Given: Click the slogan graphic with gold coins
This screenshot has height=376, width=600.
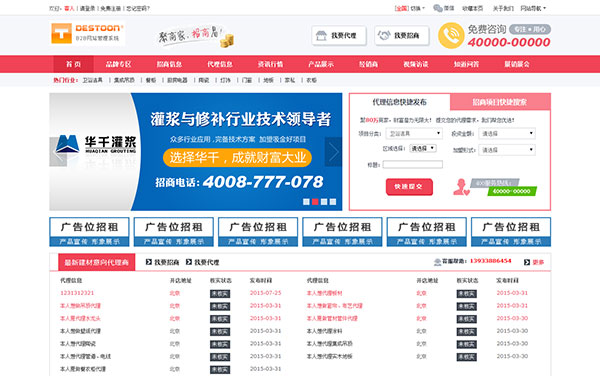Looking at the screenshot, I should tap(196, 36).
